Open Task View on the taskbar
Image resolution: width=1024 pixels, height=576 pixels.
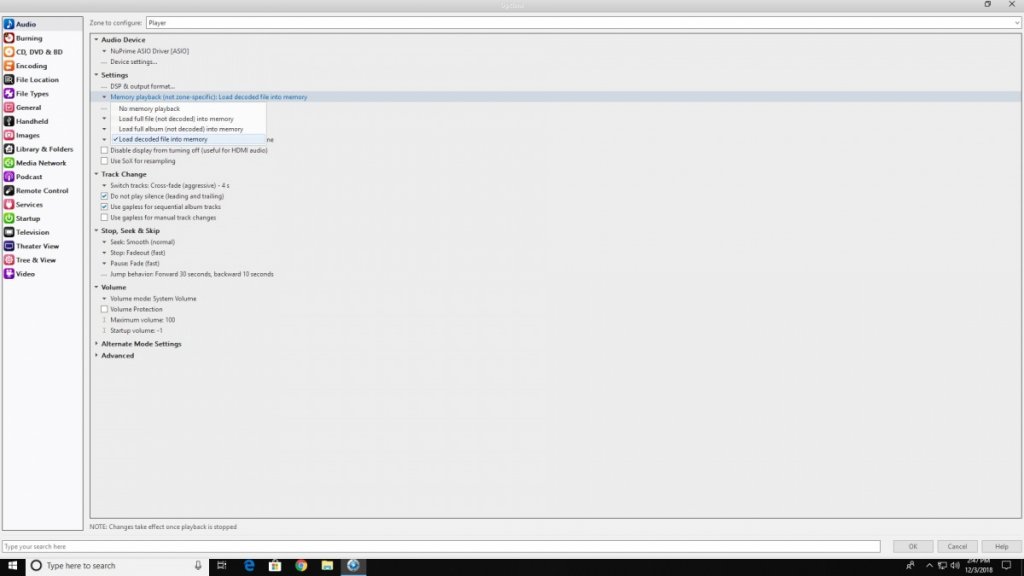coord(222,566)
